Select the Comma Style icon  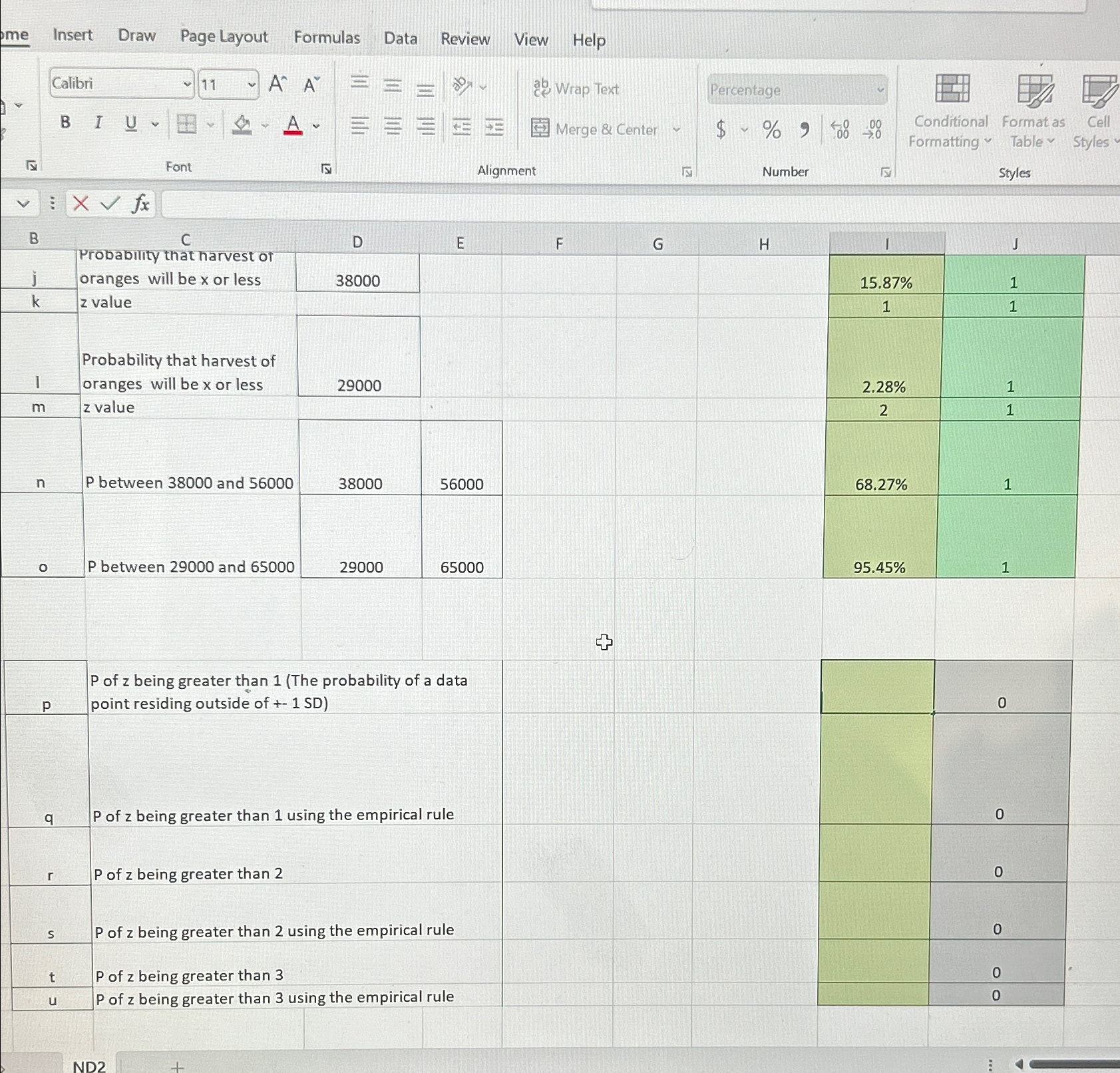805,128
